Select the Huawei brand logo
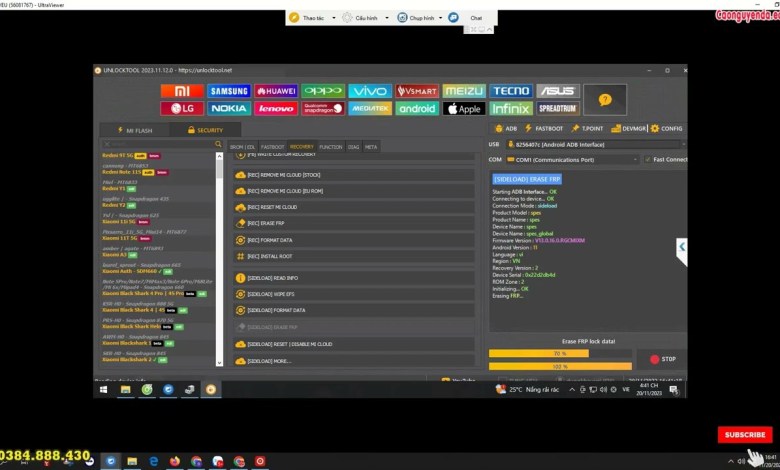780x470 pixels. (x=276, y=91)
